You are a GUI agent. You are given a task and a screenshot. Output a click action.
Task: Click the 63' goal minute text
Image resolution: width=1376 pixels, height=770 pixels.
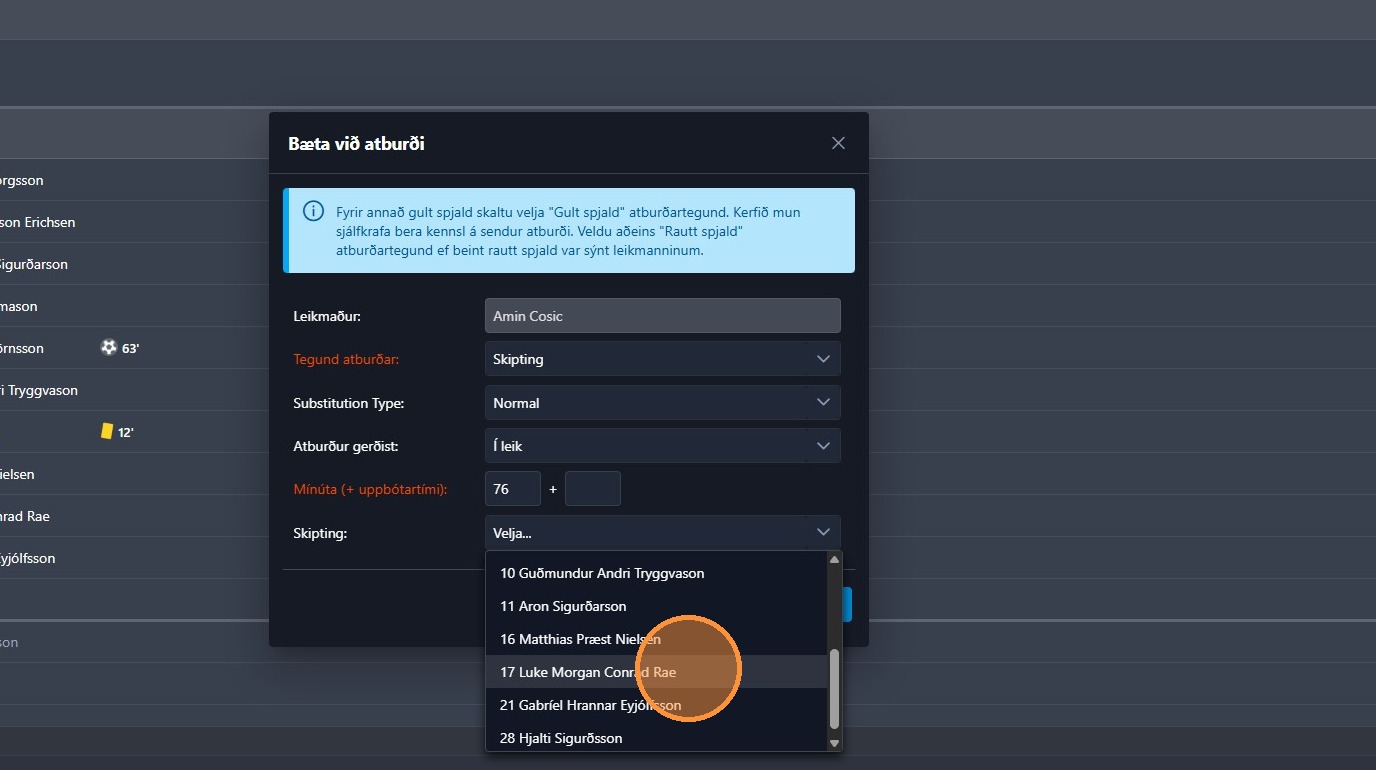(131, 349)
